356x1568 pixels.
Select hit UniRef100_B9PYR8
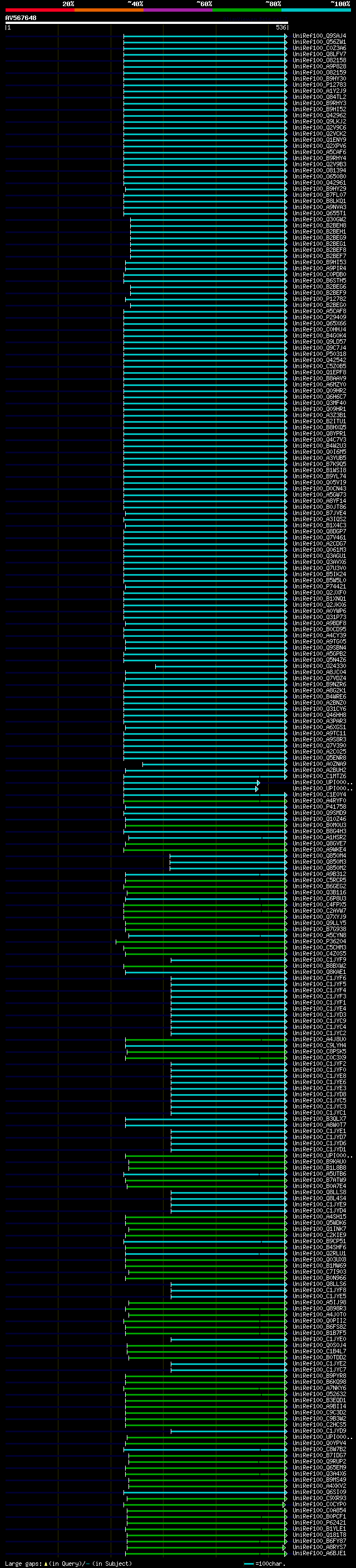(x=319, y=1376)
